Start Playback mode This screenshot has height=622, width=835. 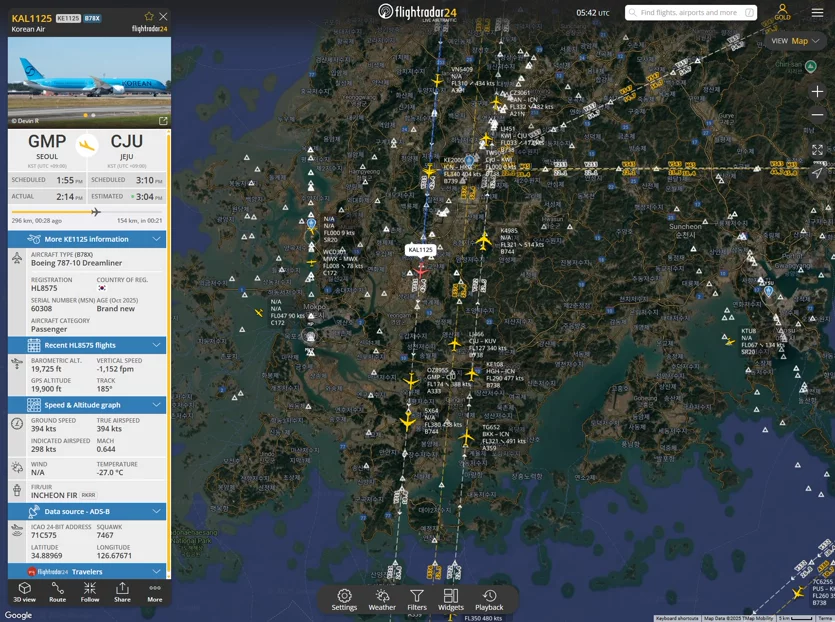click(x=489, y=600)
